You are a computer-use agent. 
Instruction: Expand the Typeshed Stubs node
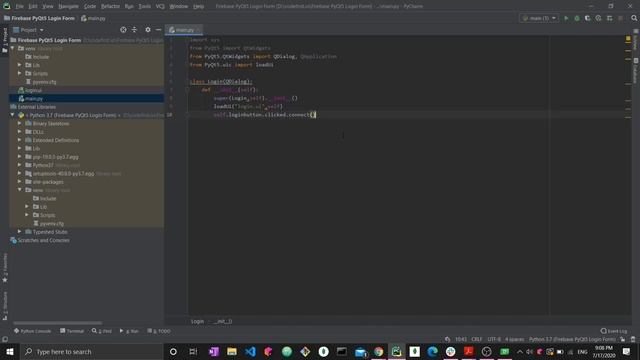tap(20, 232)
